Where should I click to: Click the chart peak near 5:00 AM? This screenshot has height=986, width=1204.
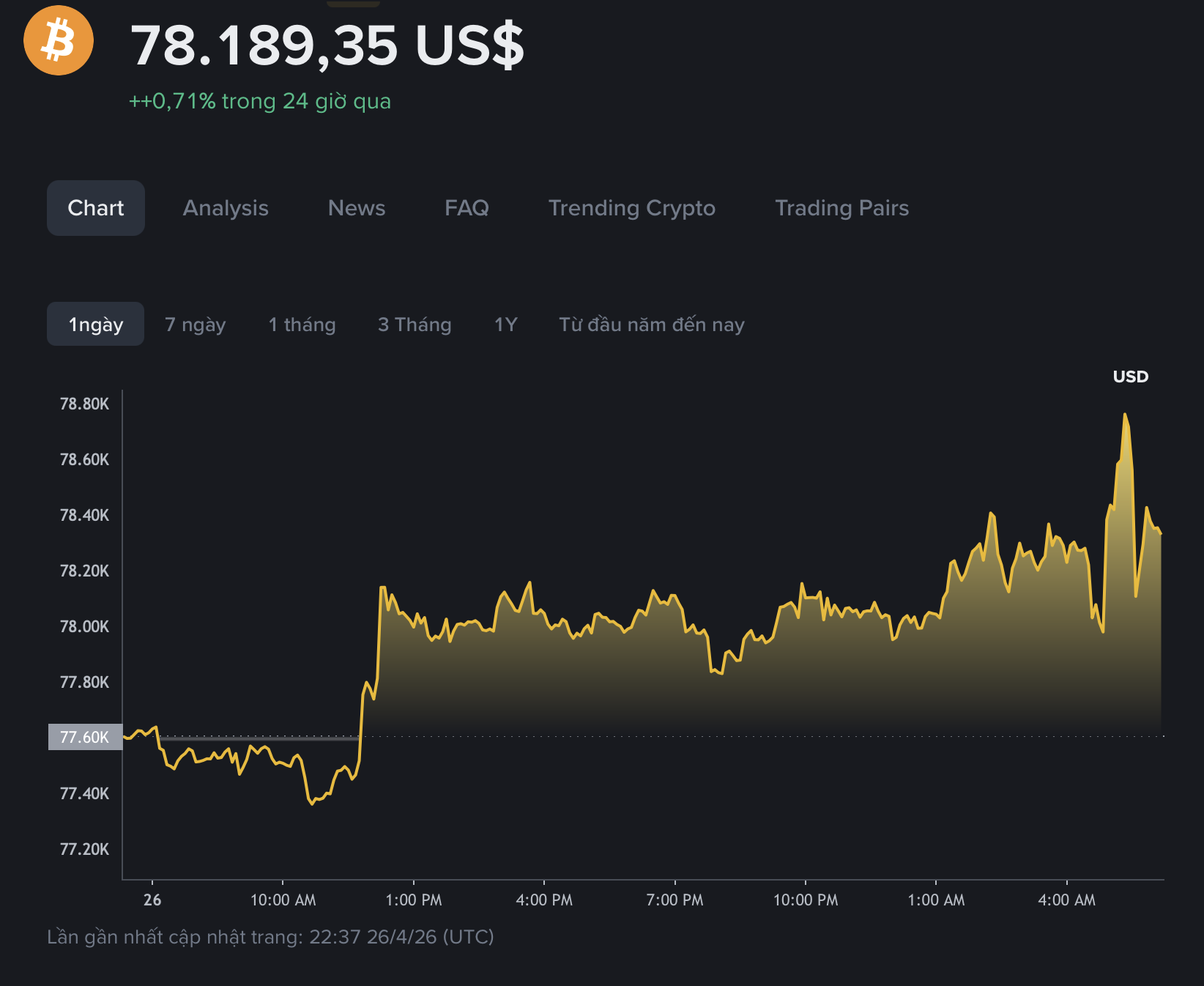point(1126,416)
